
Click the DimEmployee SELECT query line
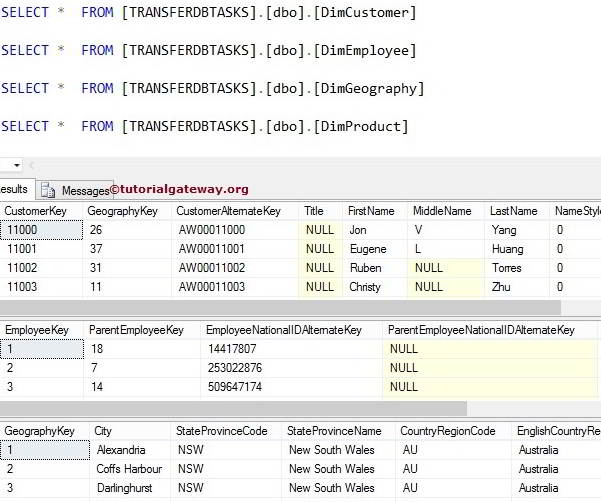209,51
